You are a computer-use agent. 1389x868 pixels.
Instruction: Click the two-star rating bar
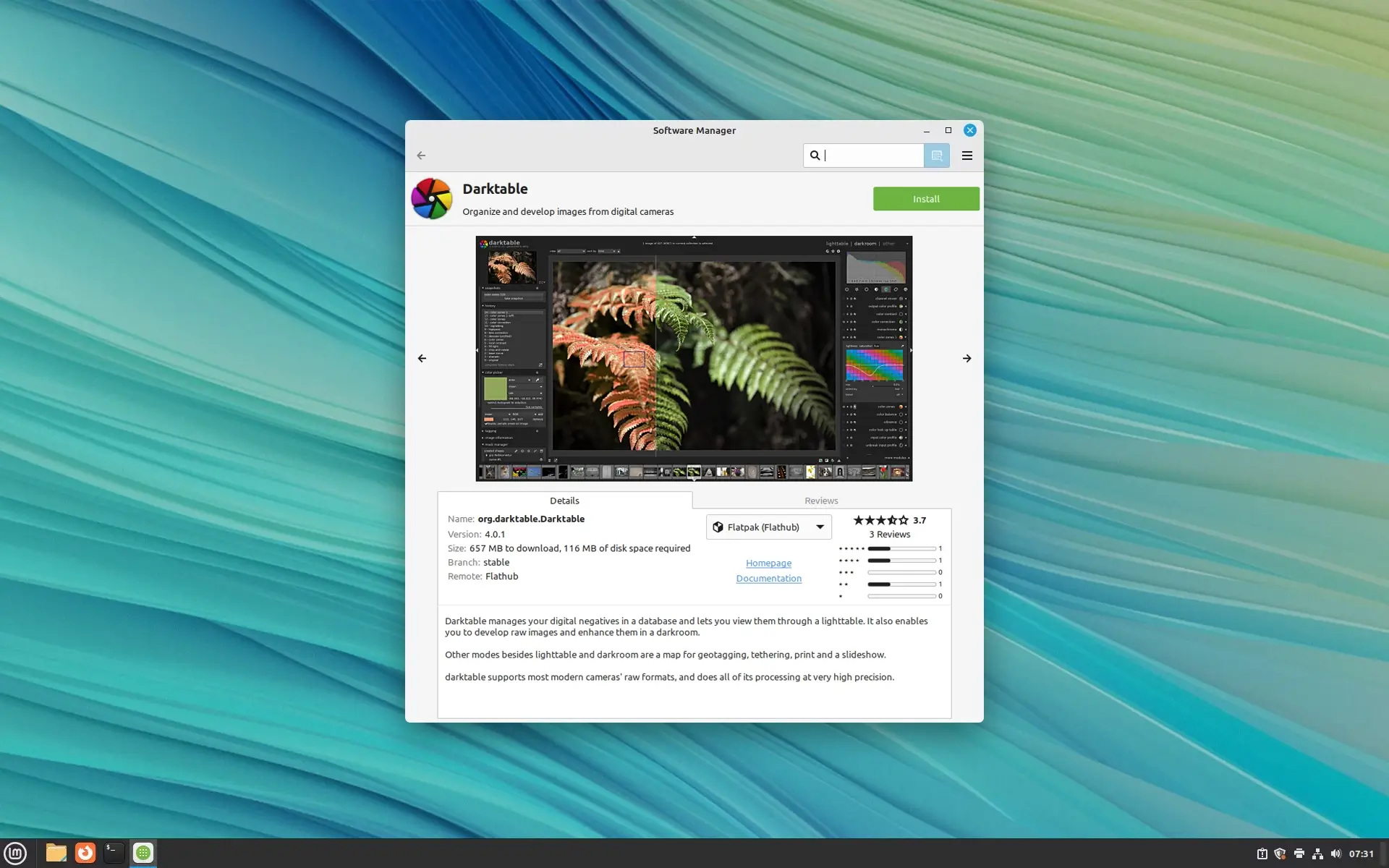pyautogui.click(x=901, y=584)
